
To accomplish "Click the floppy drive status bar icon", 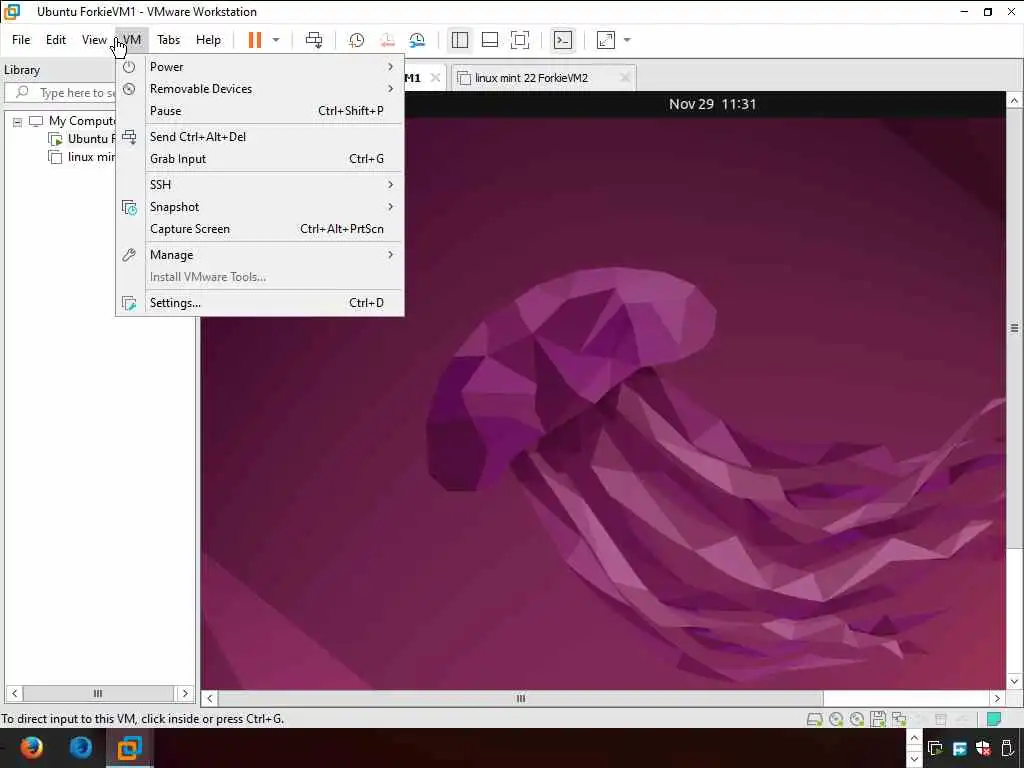I will pyautogui.click(x=878, y=720).
